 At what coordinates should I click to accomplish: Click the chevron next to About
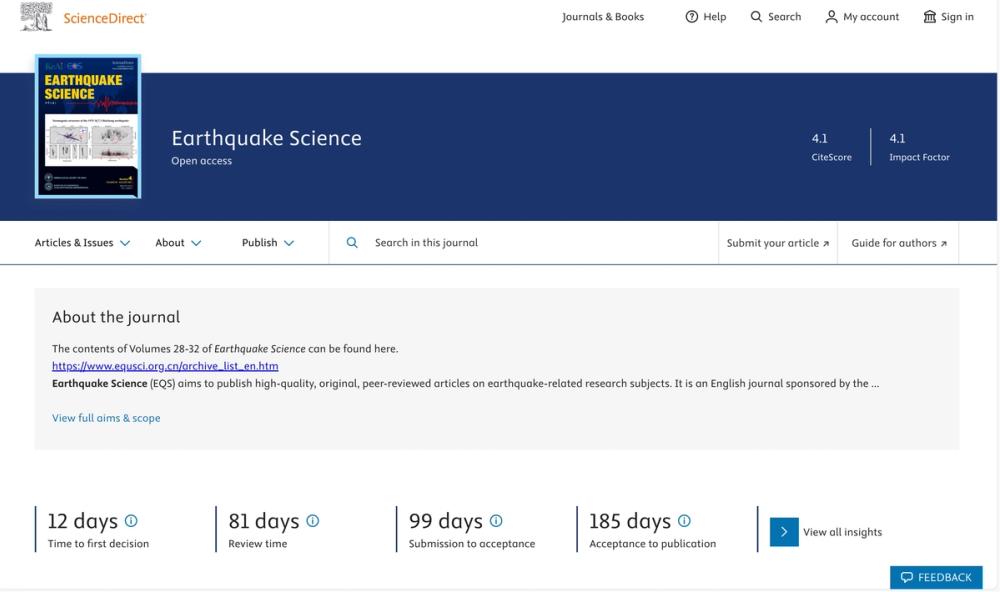(x=196, y=243)
